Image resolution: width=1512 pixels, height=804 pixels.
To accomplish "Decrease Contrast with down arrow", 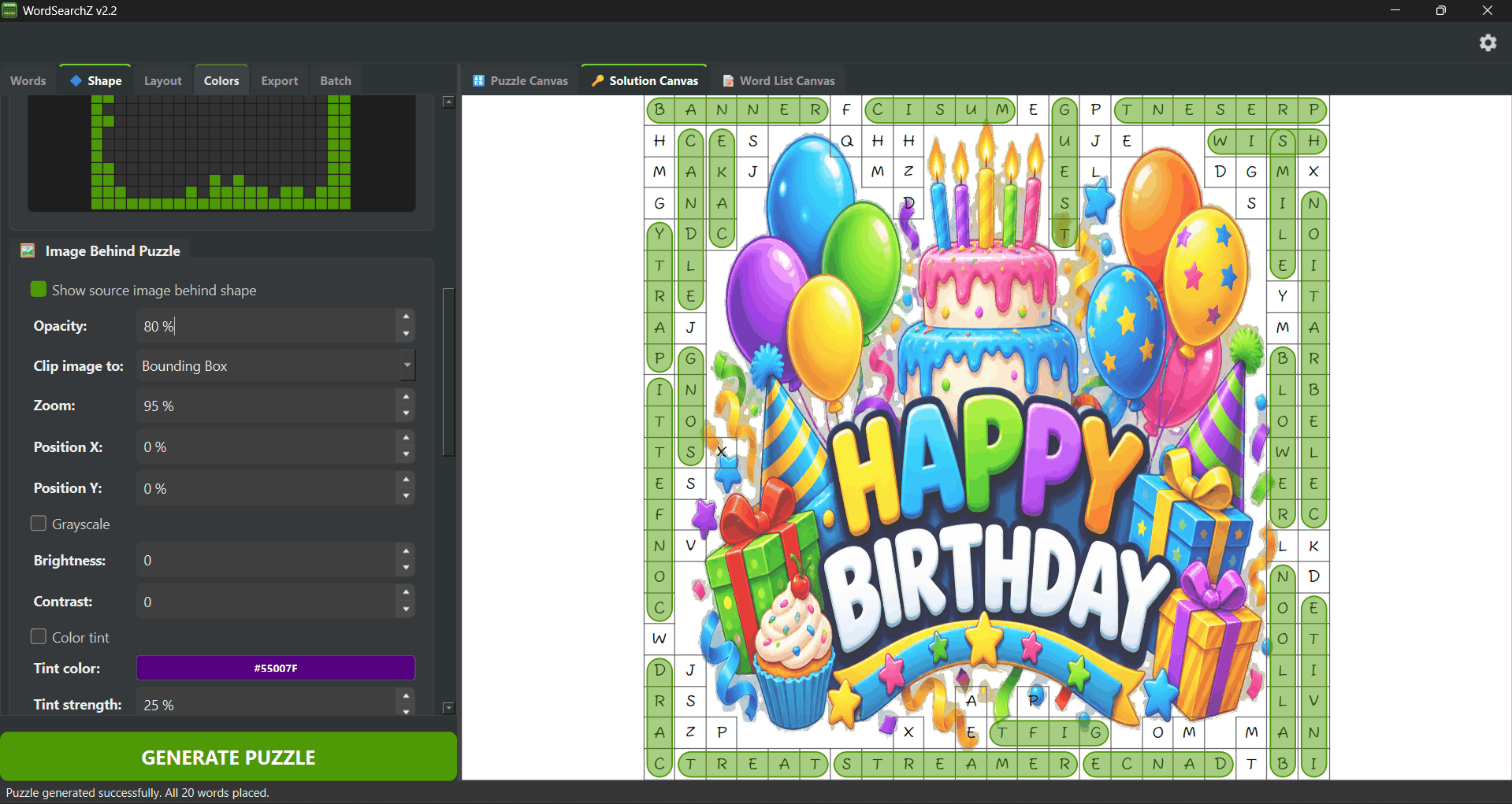I will (x=406, y=609).
